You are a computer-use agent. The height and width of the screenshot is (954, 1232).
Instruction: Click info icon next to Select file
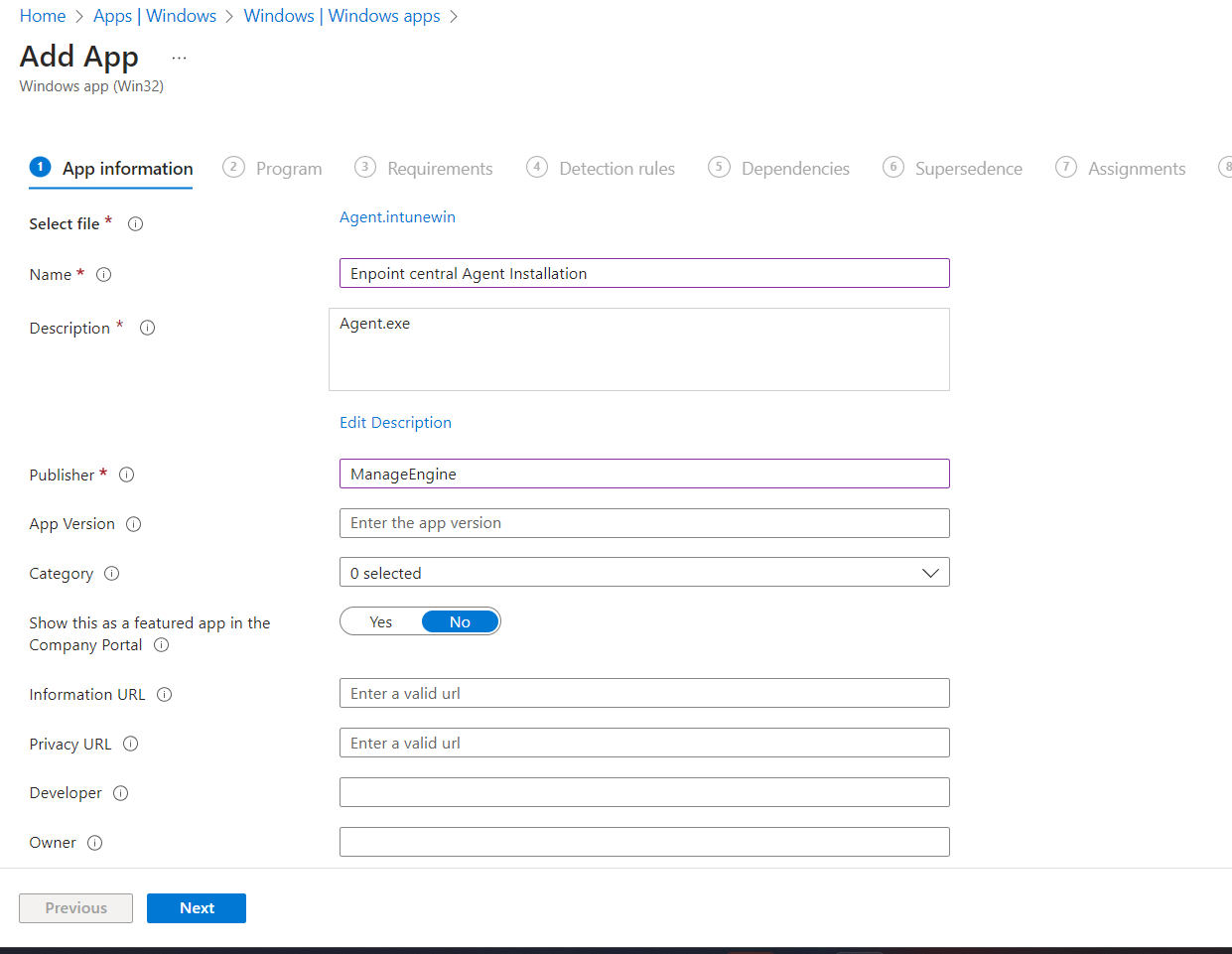click(136, 224)
